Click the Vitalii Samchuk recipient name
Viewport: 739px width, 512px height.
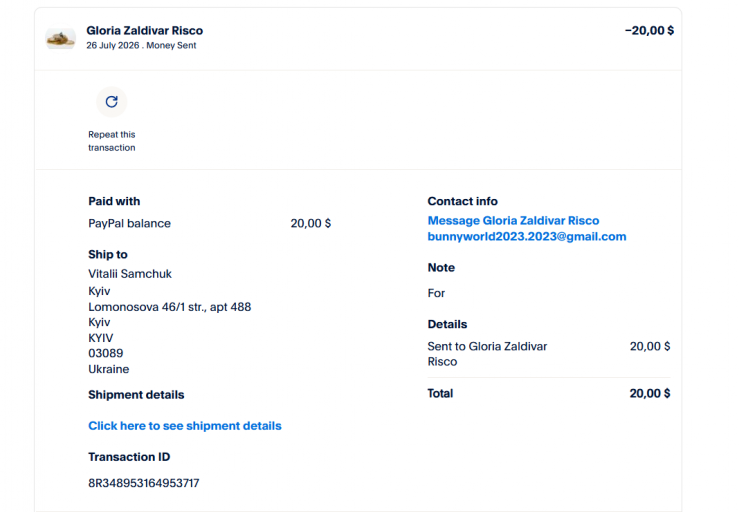[x=130, y=274]
